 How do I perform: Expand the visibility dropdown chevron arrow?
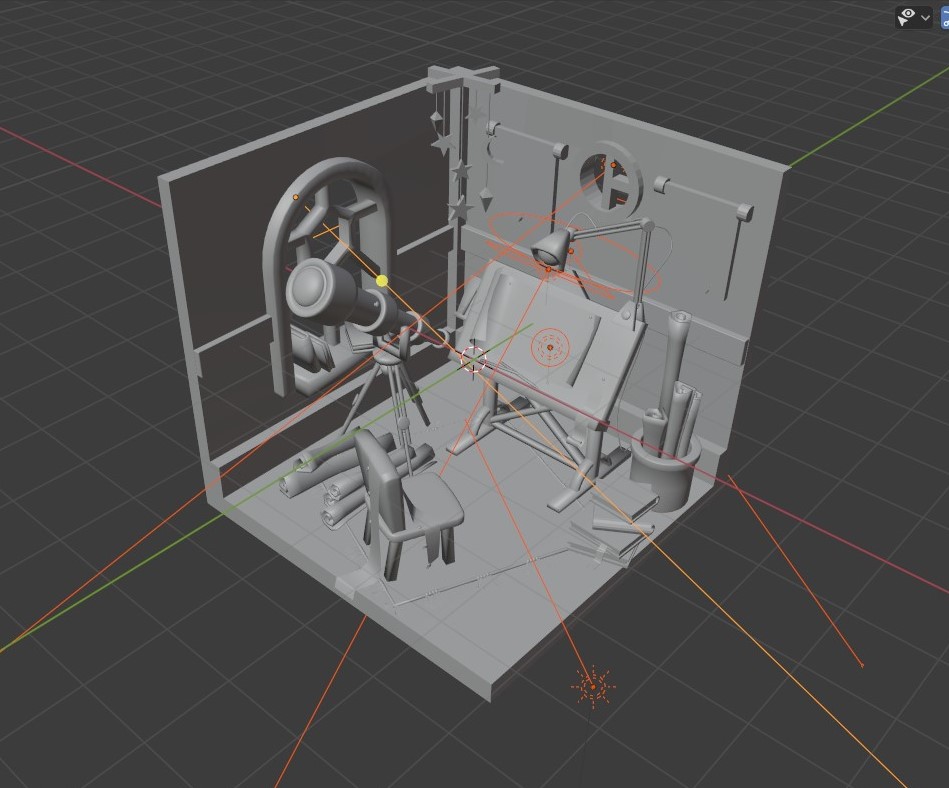(x=925, y=17)
